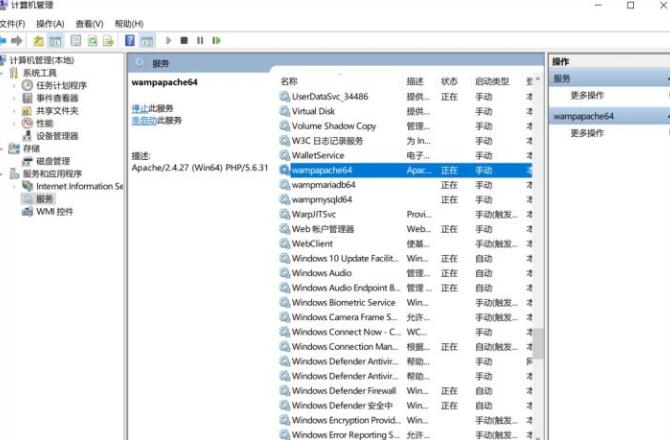Screen dimensions: 670x440
Task: Open the 操作(A) menu
Action: click(x=49, y=23)
